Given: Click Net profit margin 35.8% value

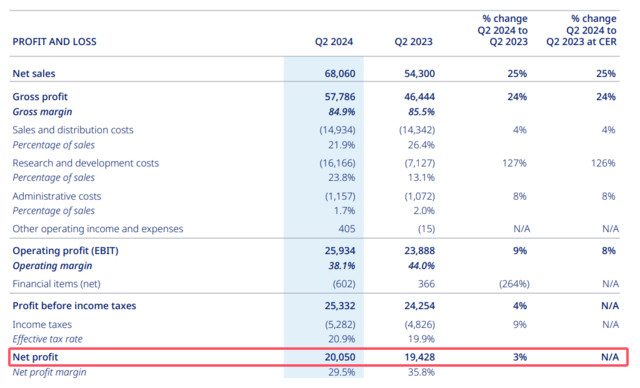Looking at the screenshot, I should point(421,372).
